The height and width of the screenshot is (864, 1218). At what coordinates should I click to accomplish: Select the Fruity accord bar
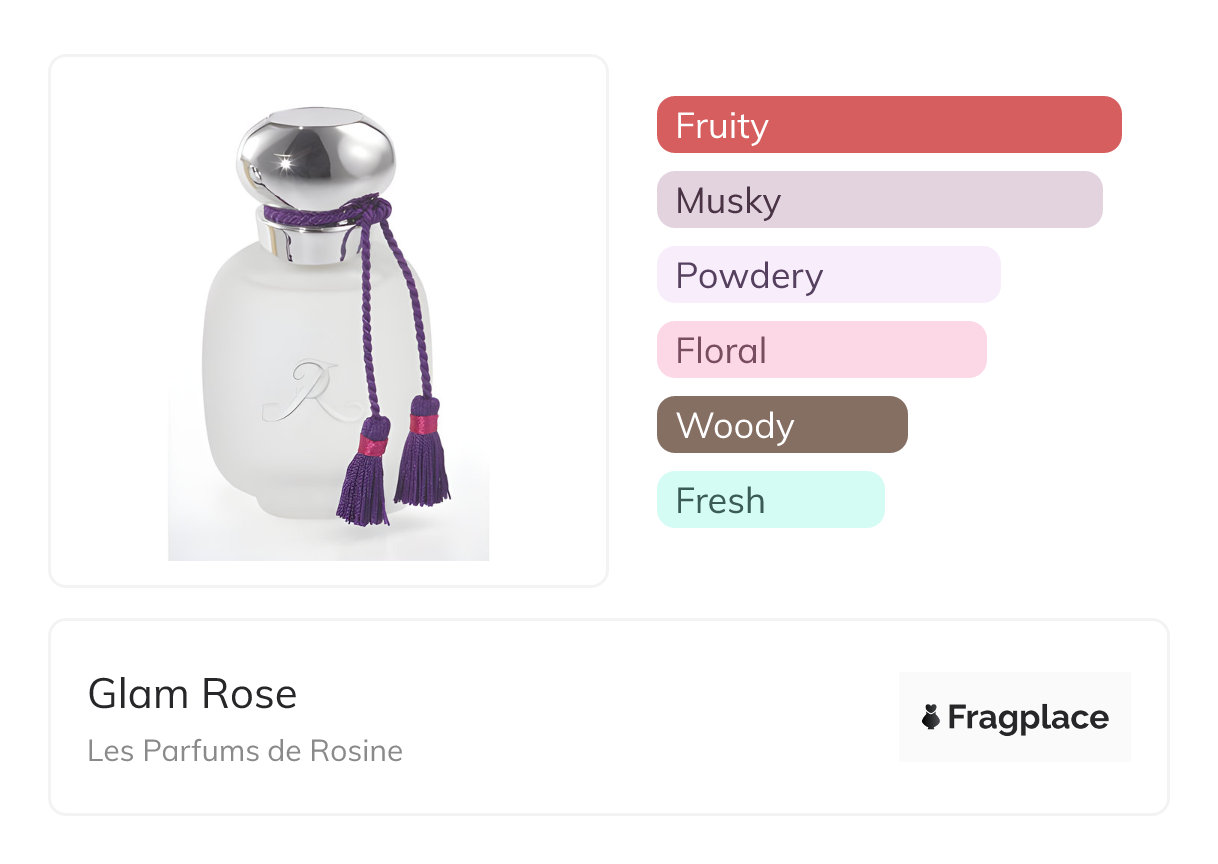[888, 125]
